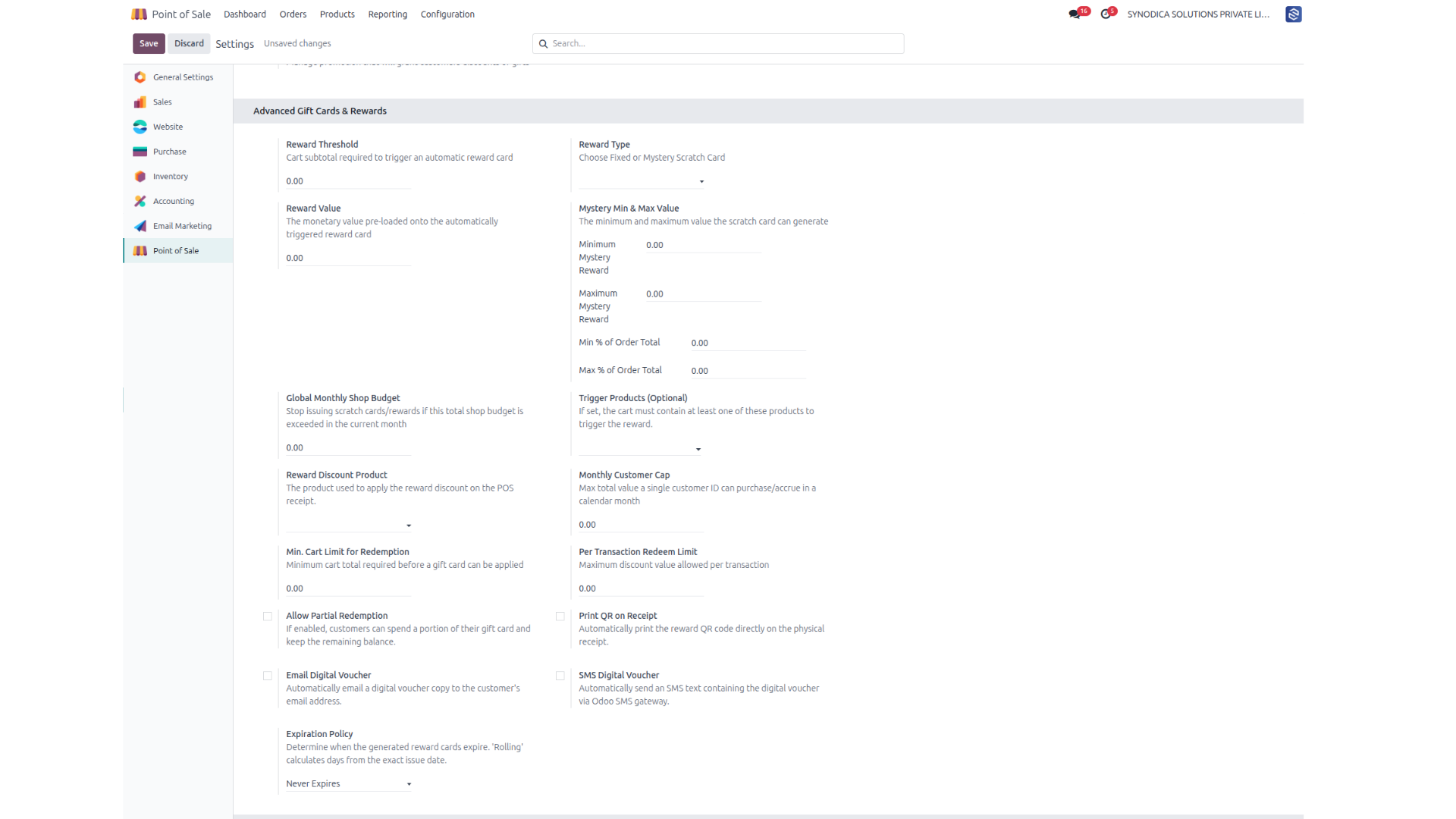This screenshot has width=1456, height=819.
Task: Click the Expiration Policy label
Action: [x=319, y=734]
